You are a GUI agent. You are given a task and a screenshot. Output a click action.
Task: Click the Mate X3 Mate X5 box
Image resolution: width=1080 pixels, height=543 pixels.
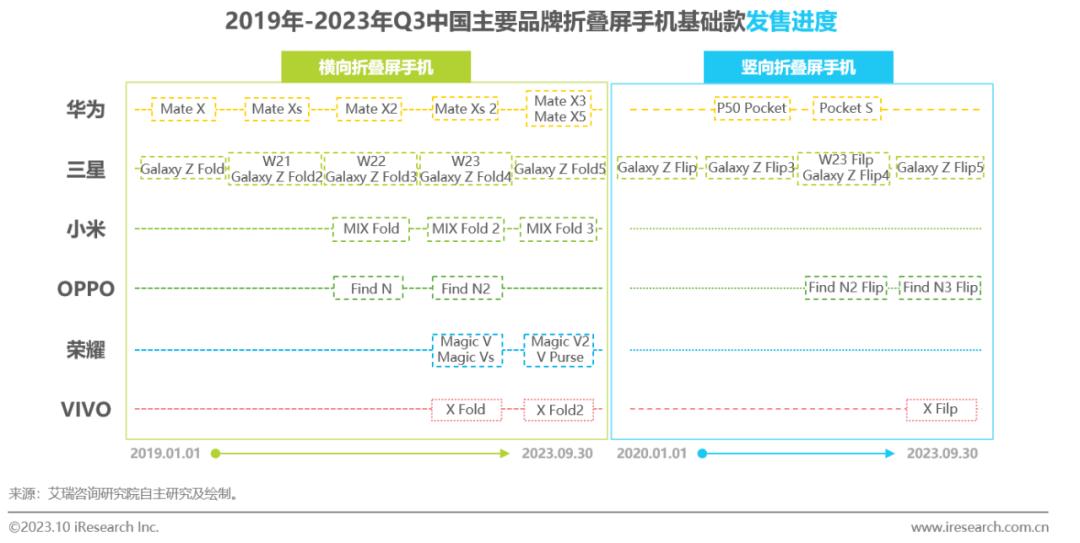tap(560, 109)
